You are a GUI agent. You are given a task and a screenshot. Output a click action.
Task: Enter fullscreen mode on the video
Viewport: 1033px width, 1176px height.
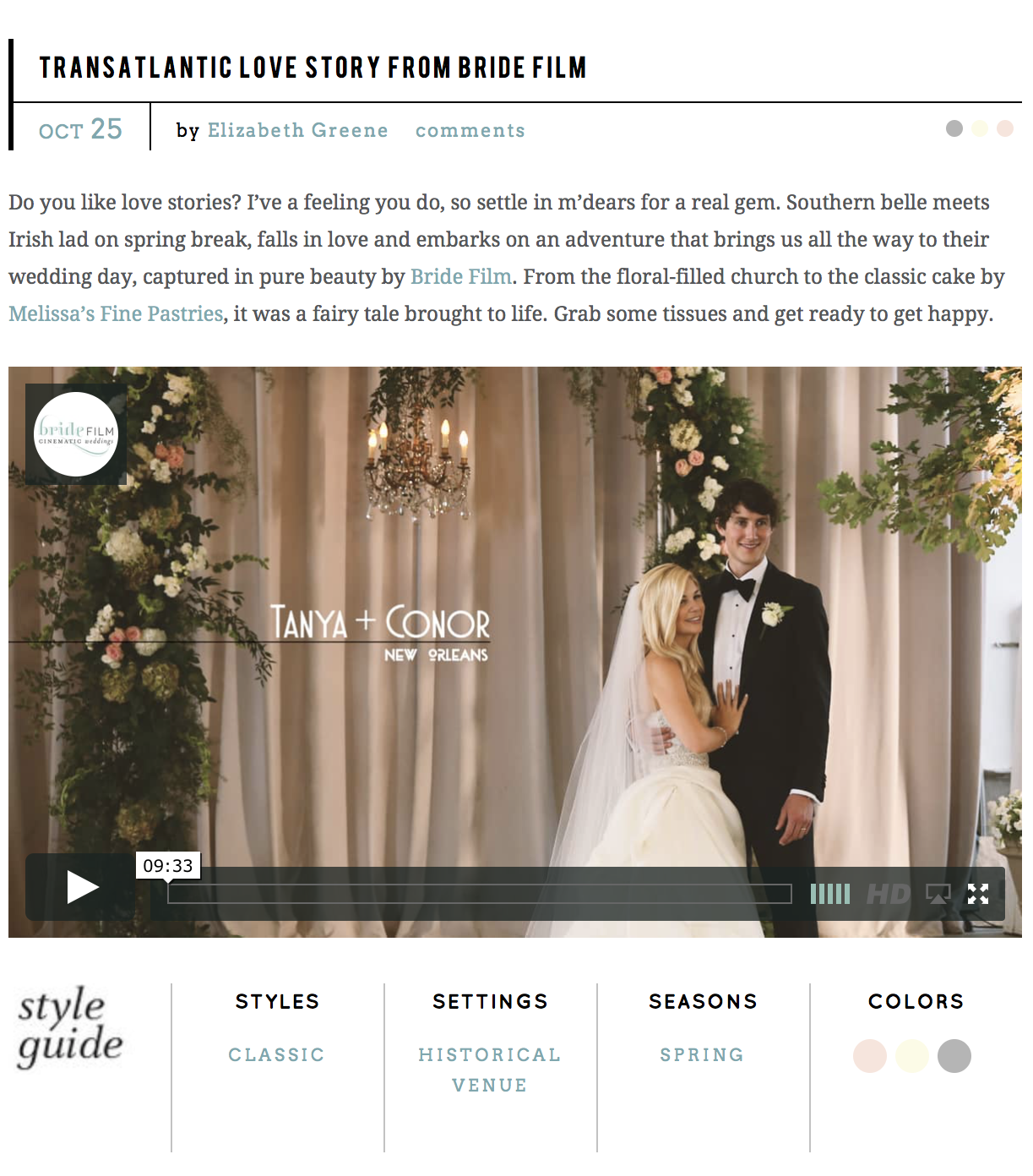(978, 894)
